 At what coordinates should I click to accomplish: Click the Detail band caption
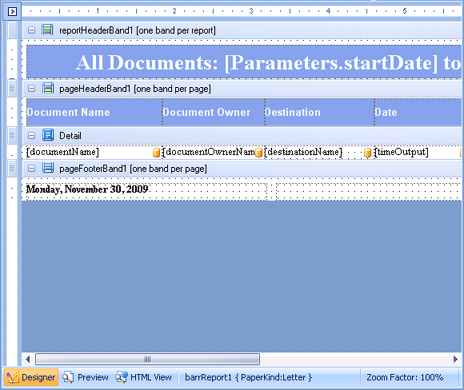(70, 136)
